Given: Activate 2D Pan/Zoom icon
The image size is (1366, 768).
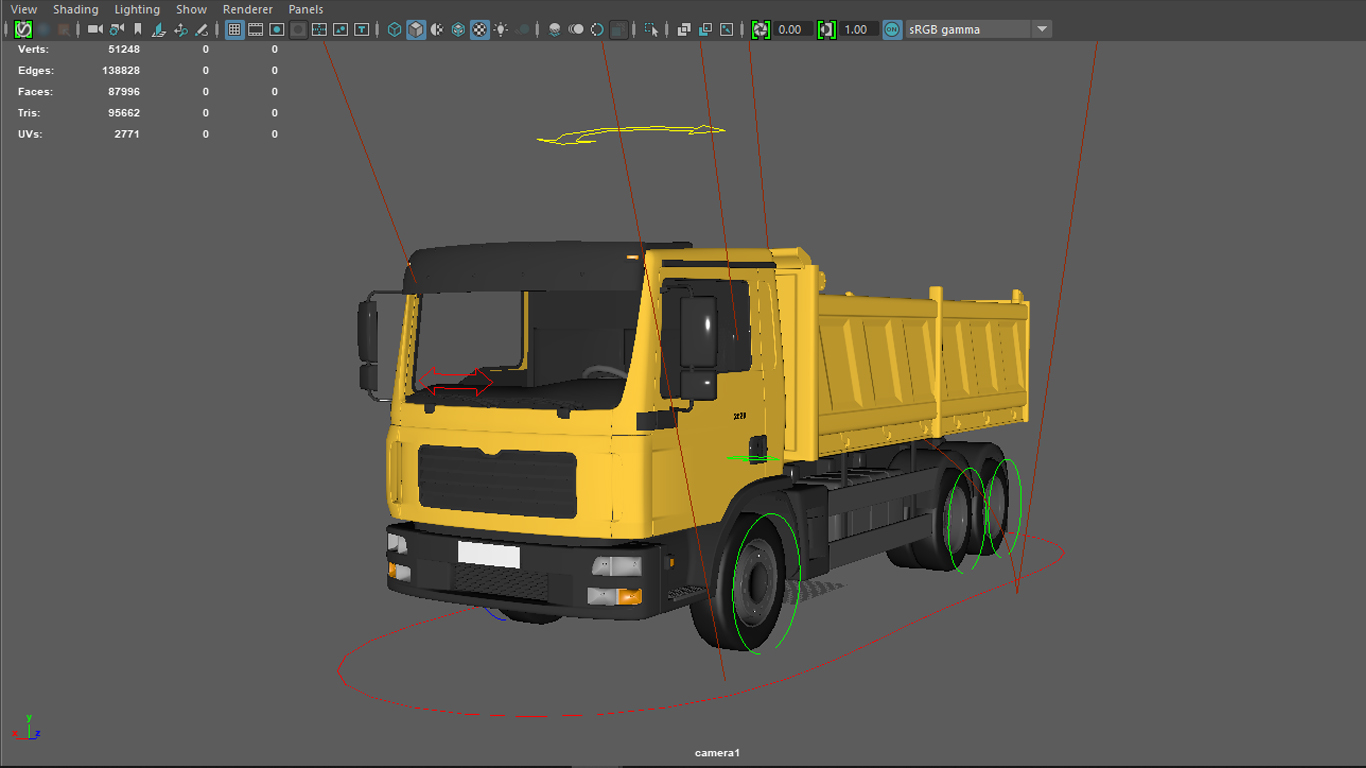Looking at the screenshot, I should pyautogui.click(x=181, y=29).
